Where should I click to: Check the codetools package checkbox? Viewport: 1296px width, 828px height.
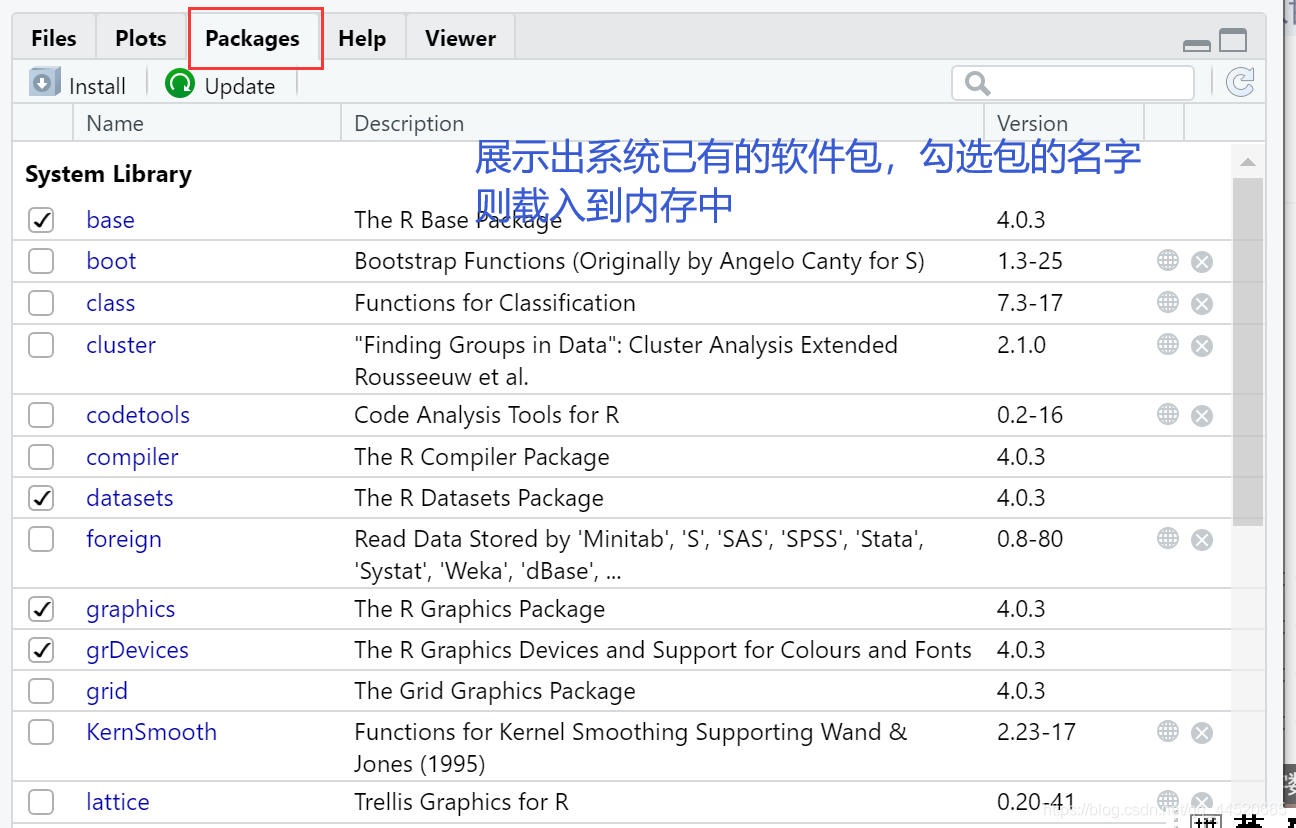[41, 415]
